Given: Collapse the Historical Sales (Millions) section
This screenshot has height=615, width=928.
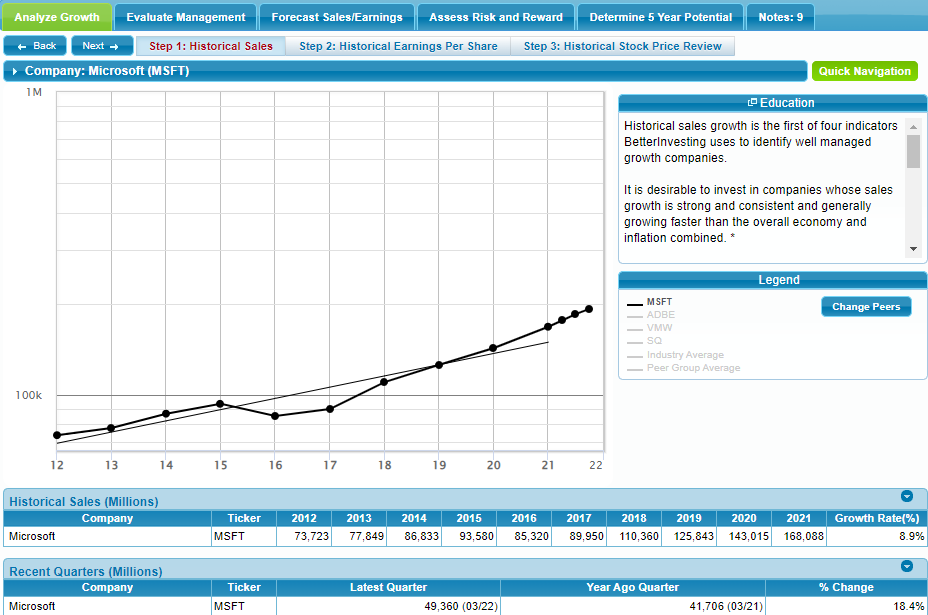Looking at the screenshot, I should click(907, 496).
